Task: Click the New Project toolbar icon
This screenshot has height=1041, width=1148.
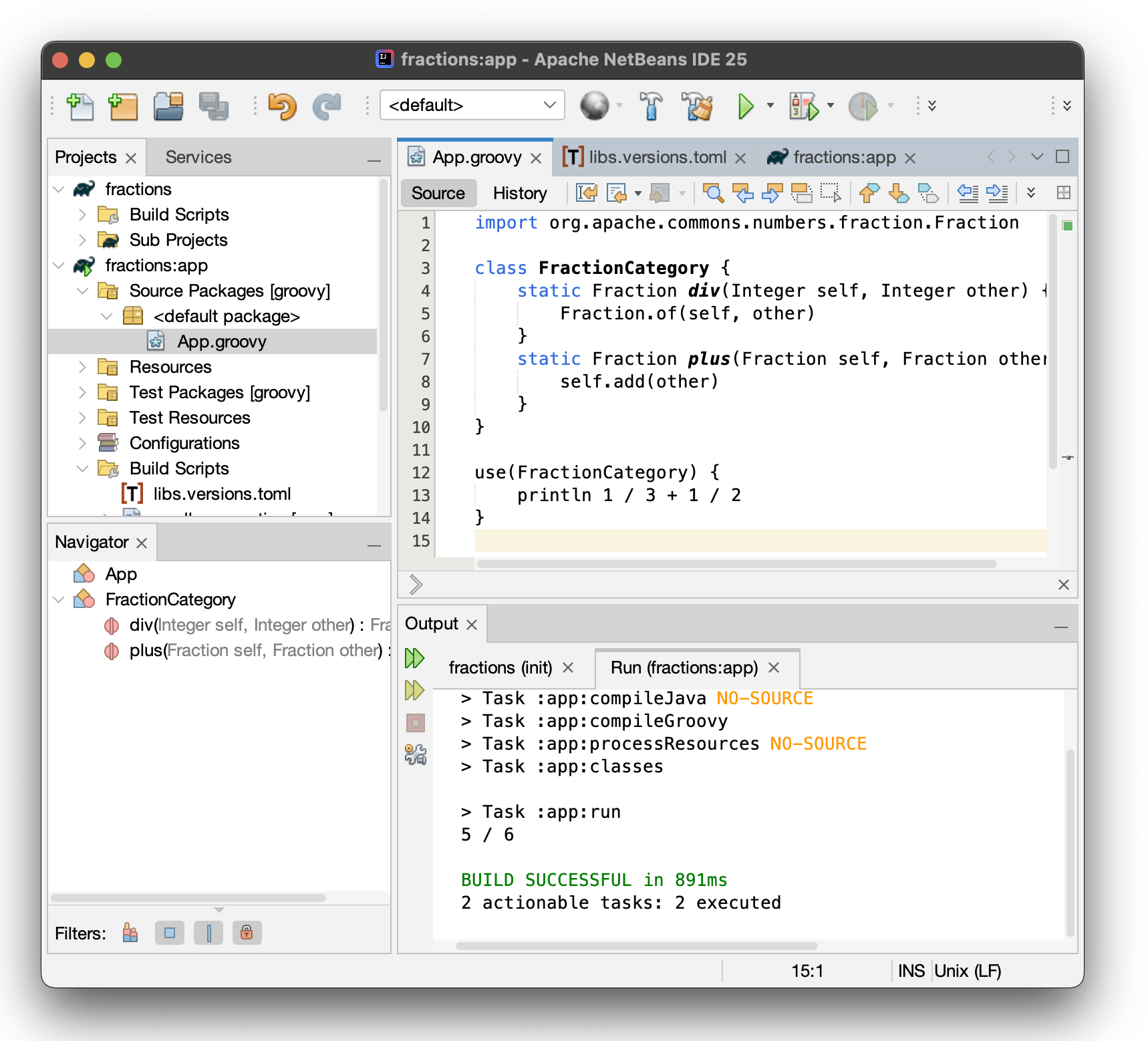Action: click(x=123, y=106)
